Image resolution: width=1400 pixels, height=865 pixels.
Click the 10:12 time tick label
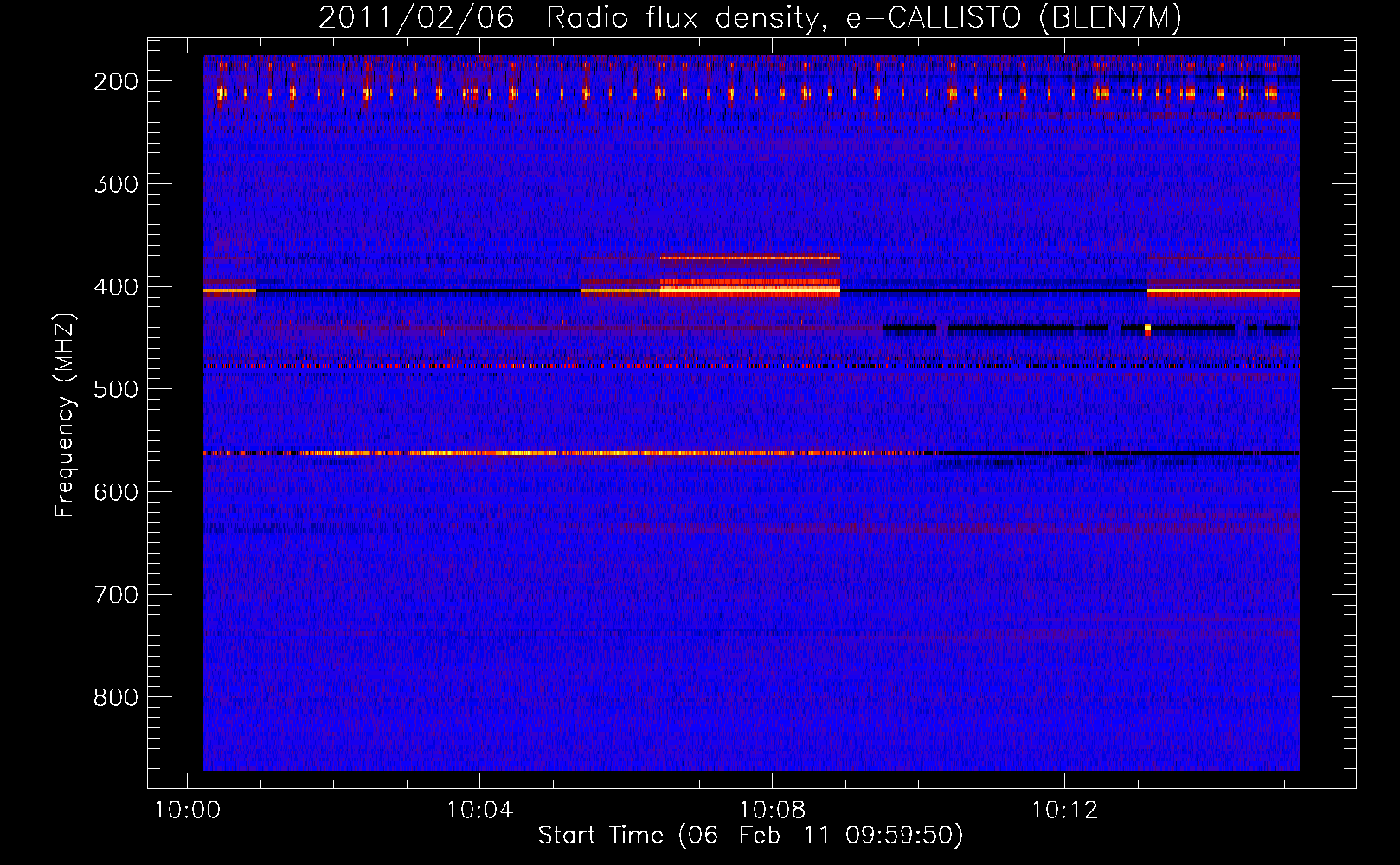point(1064,811)
